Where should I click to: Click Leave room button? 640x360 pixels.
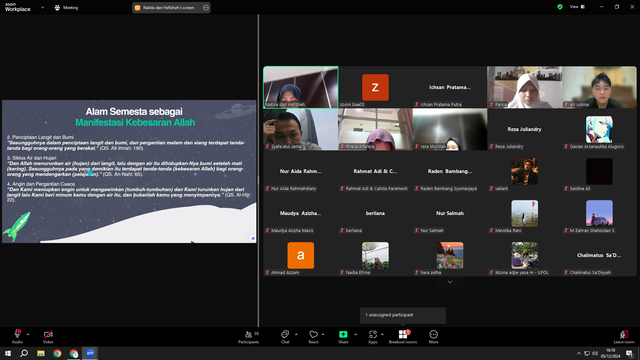click(624, 336)
